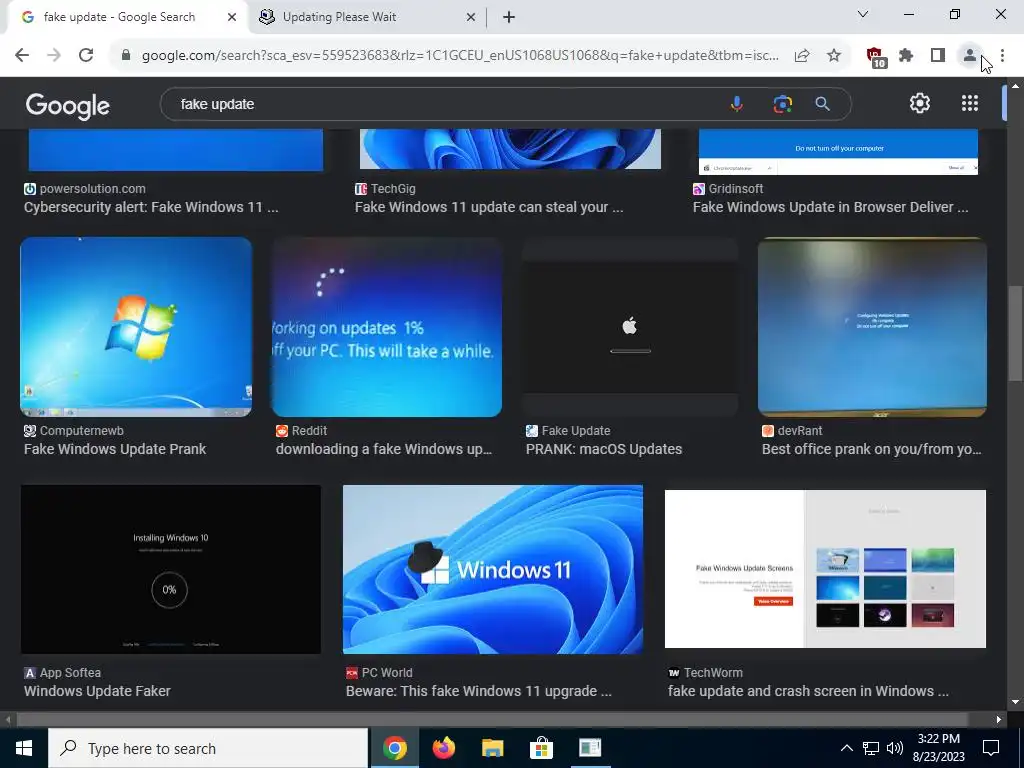Open the Windows Start menu

tap(24, 748)
